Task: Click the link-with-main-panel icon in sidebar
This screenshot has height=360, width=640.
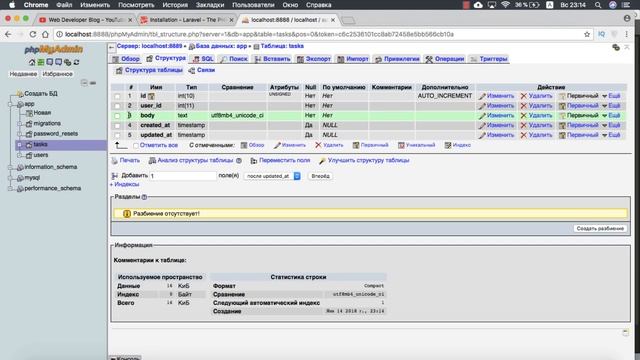Action: (x=93, y=83)
